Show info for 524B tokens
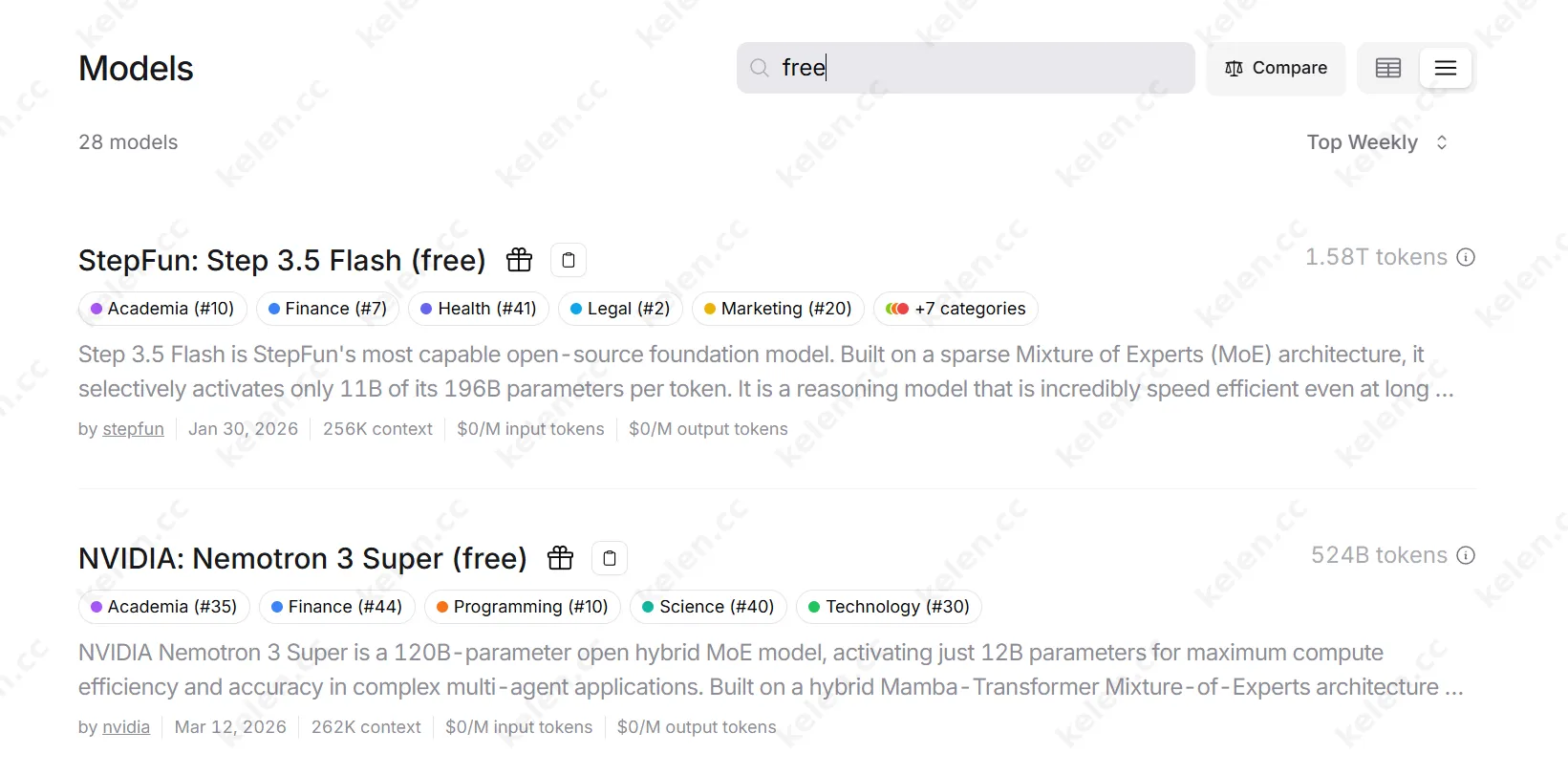The image size is (1568, 775). pyautogui.click(x=1466, y=555)
